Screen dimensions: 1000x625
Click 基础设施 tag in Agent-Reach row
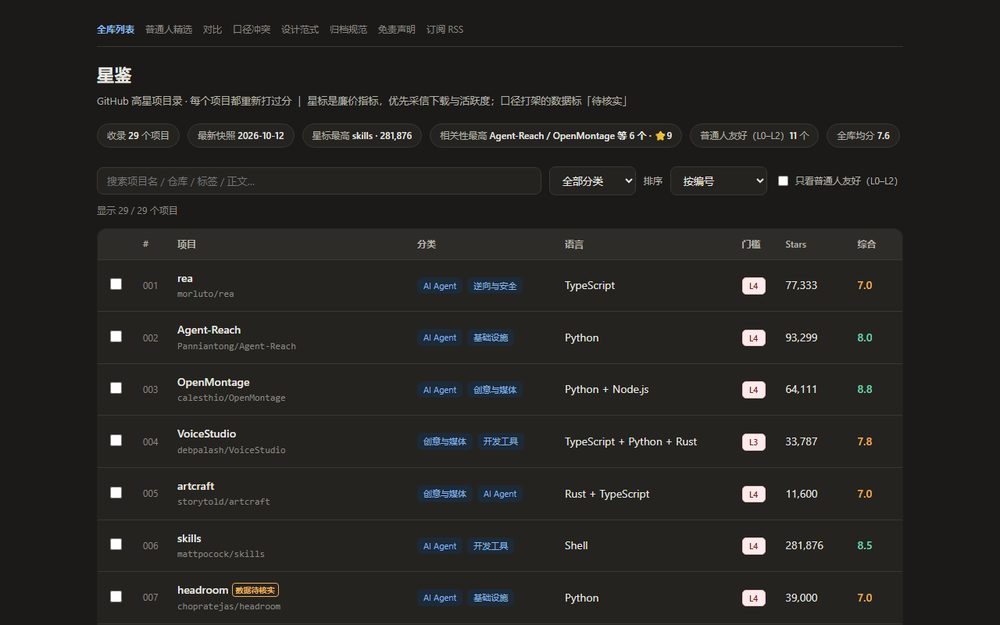(x=490, y=338)
